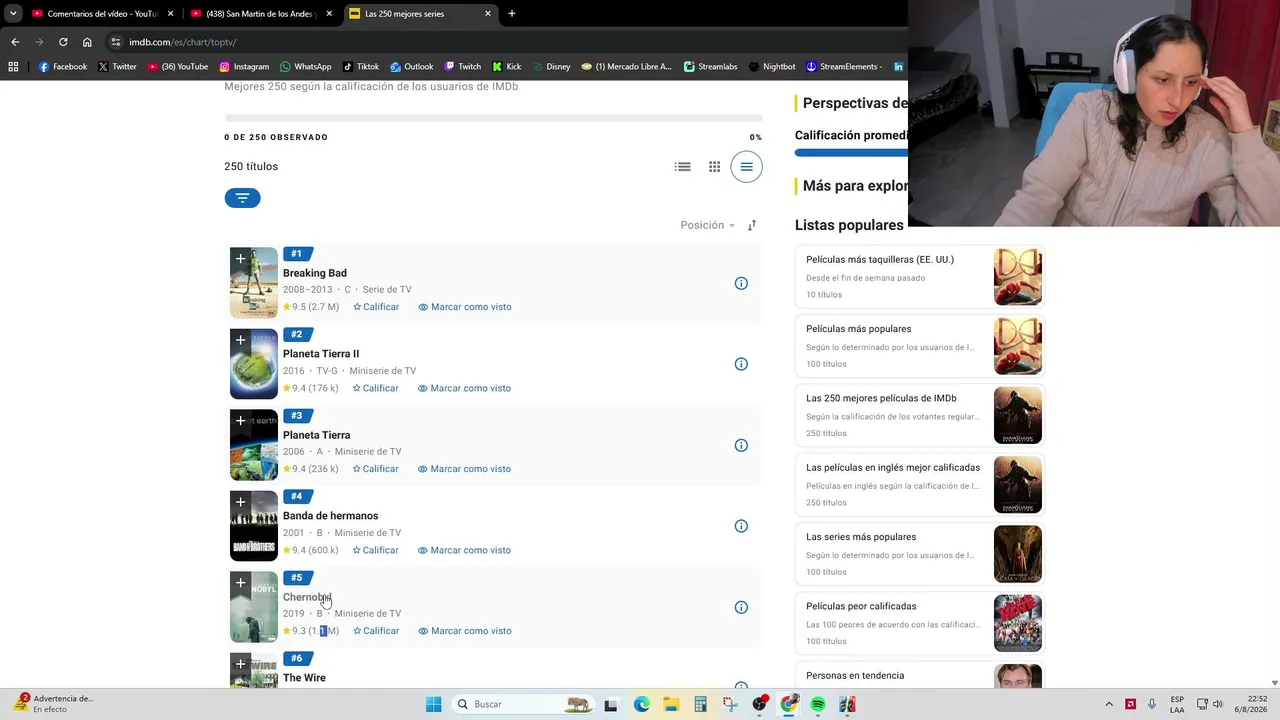Open the filter options button
The width and height of the screenshot is (1280, 720).
(242, 198)
